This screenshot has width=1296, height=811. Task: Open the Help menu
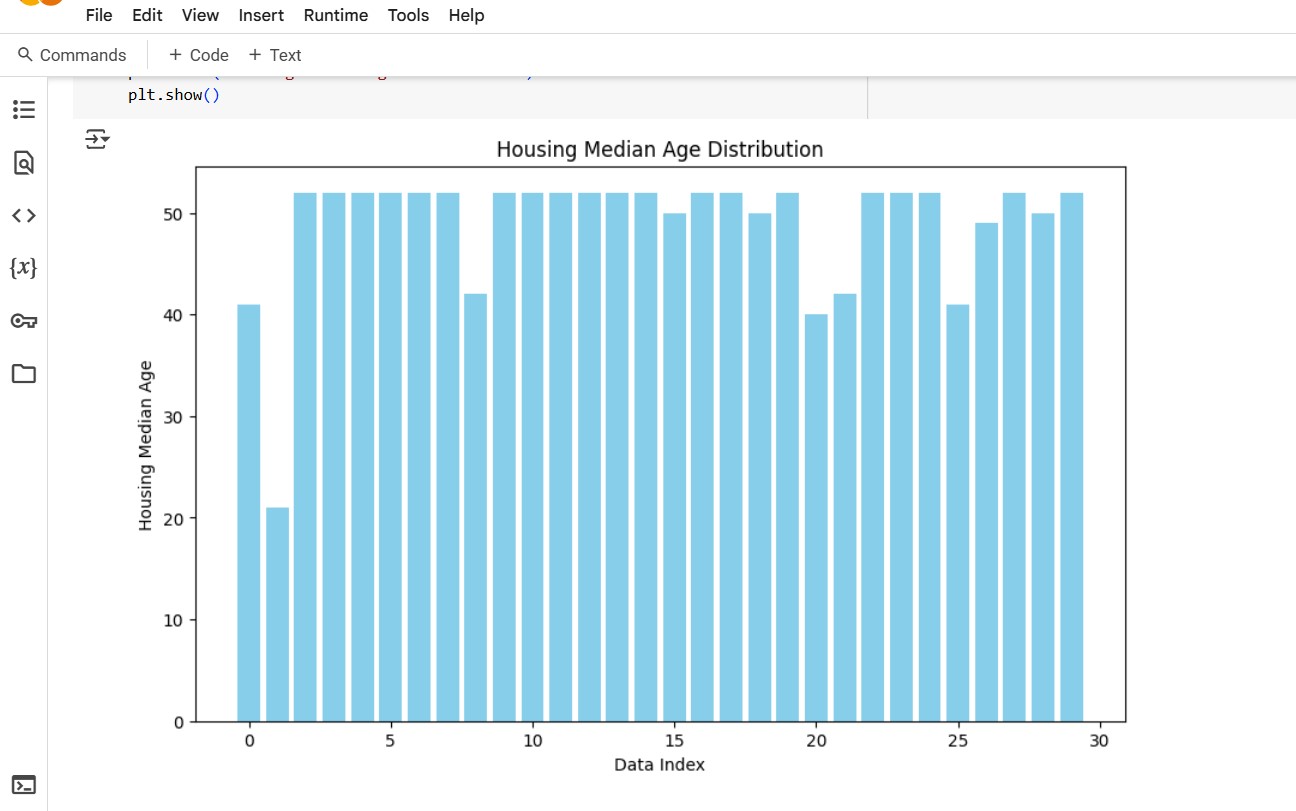pyautogui.click(x=466, y=15)
